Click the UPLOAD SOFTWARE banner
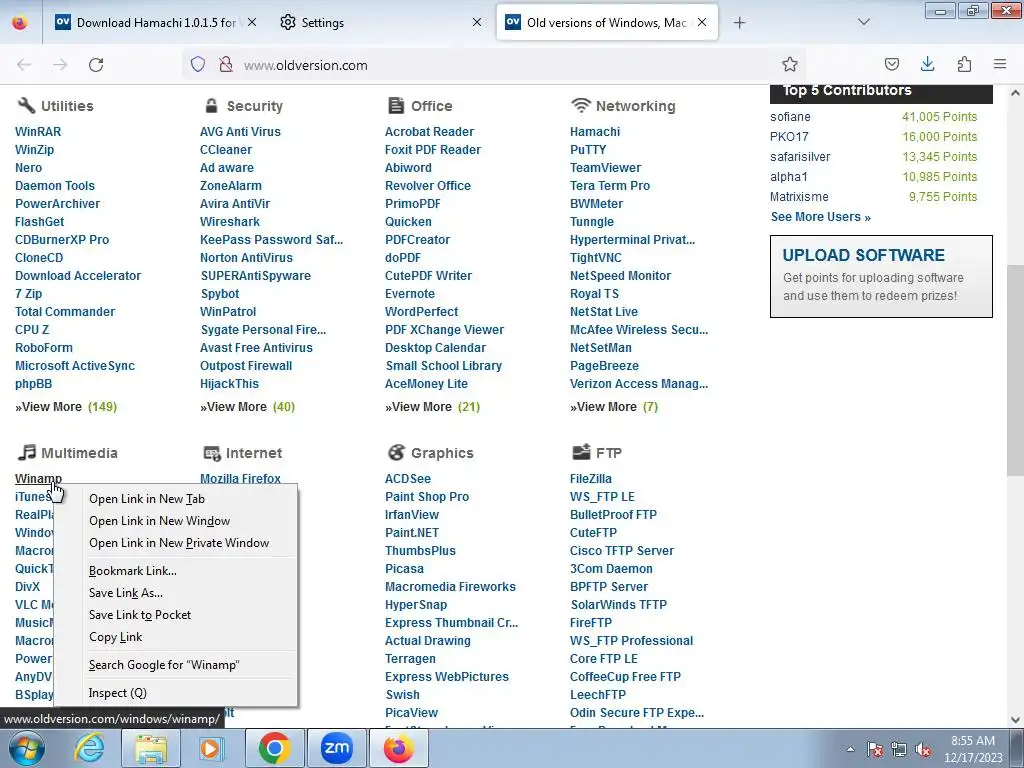This screenshot has width=1024, height=768. pyautogui.click(x=881, y=276)
